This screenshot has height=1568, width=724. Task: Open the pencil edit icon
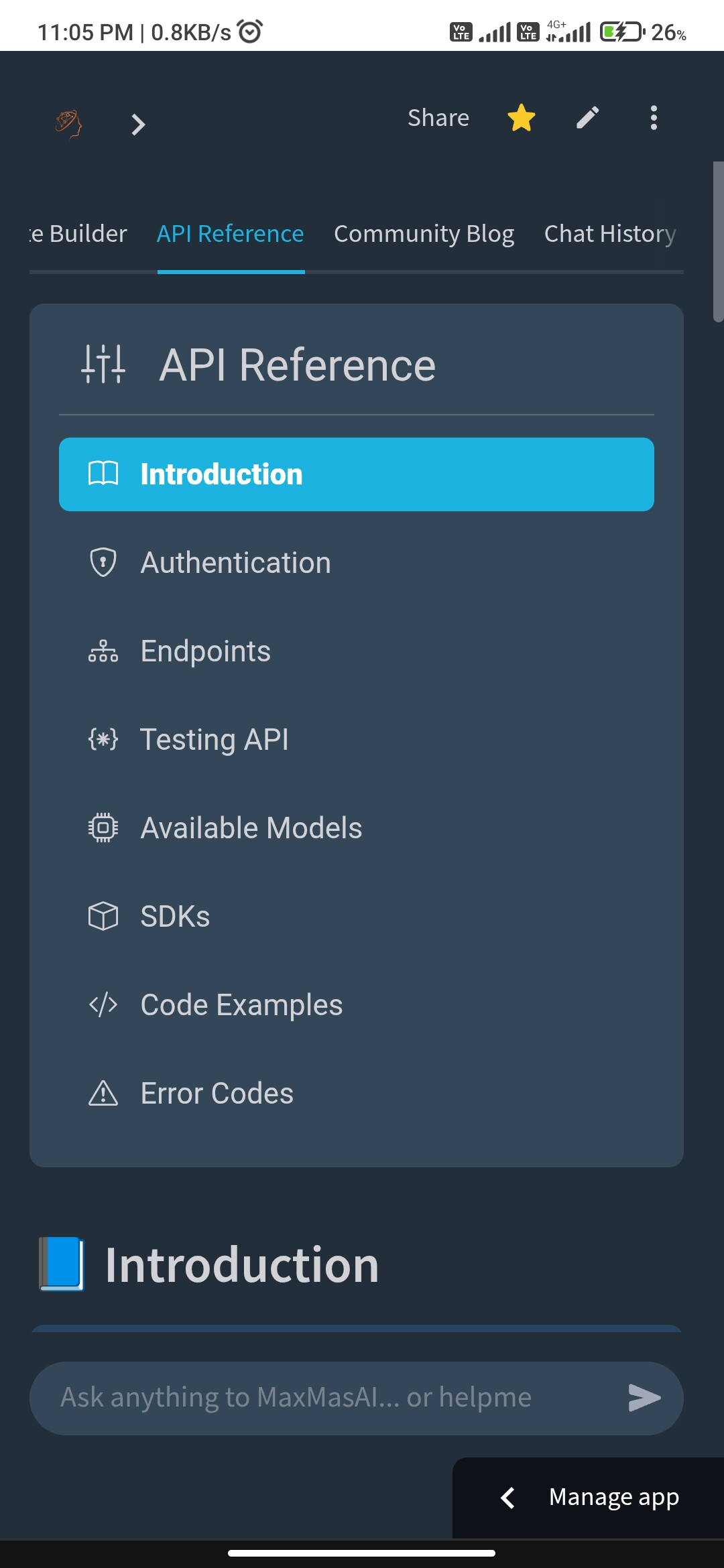[x=587, y=118]
